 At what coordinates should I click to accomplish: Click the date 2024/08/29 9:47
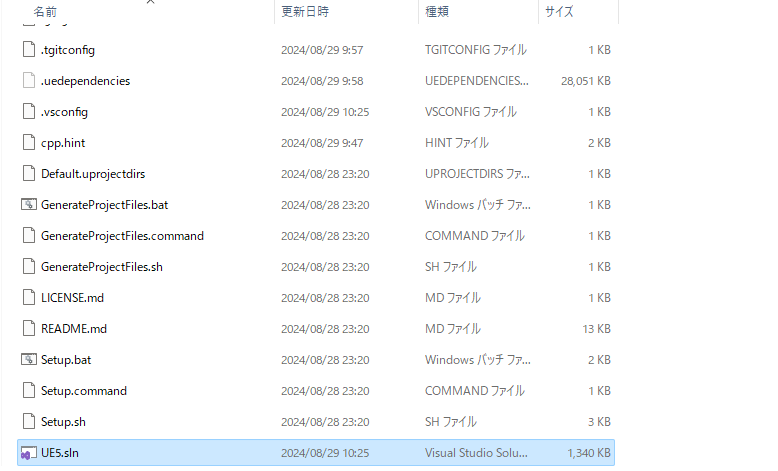(322, 143)
